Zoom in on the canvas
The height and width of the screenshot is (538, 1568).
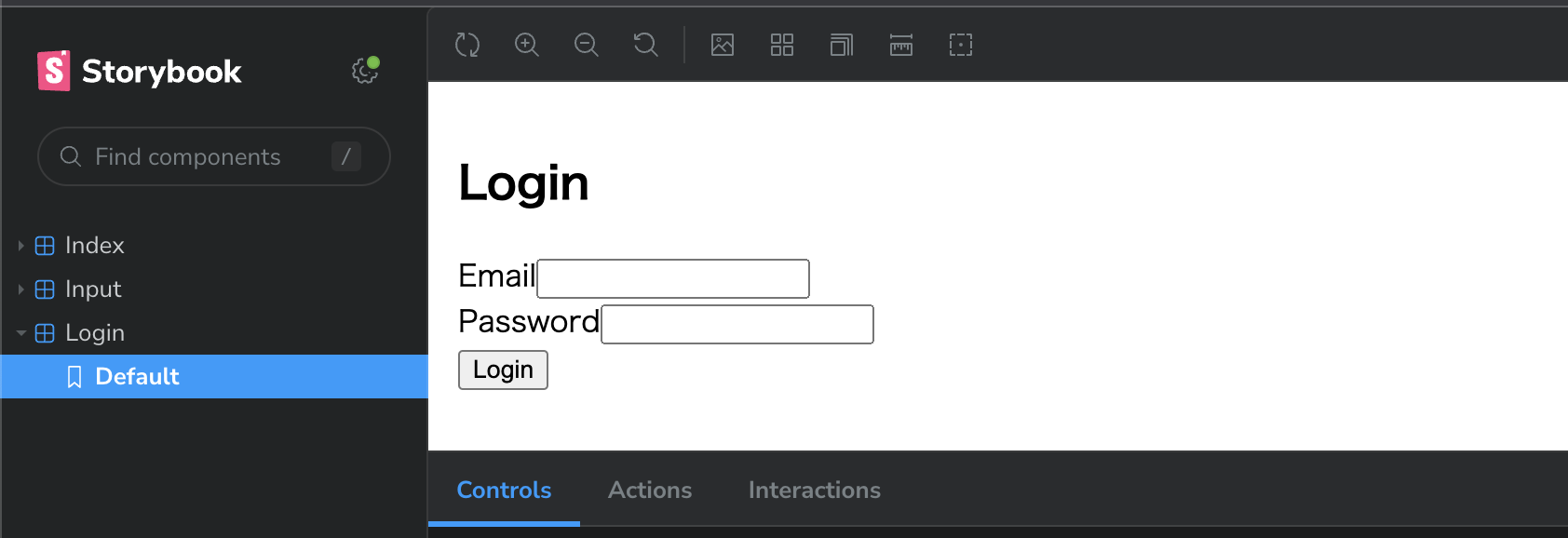(x=526, y=45)
